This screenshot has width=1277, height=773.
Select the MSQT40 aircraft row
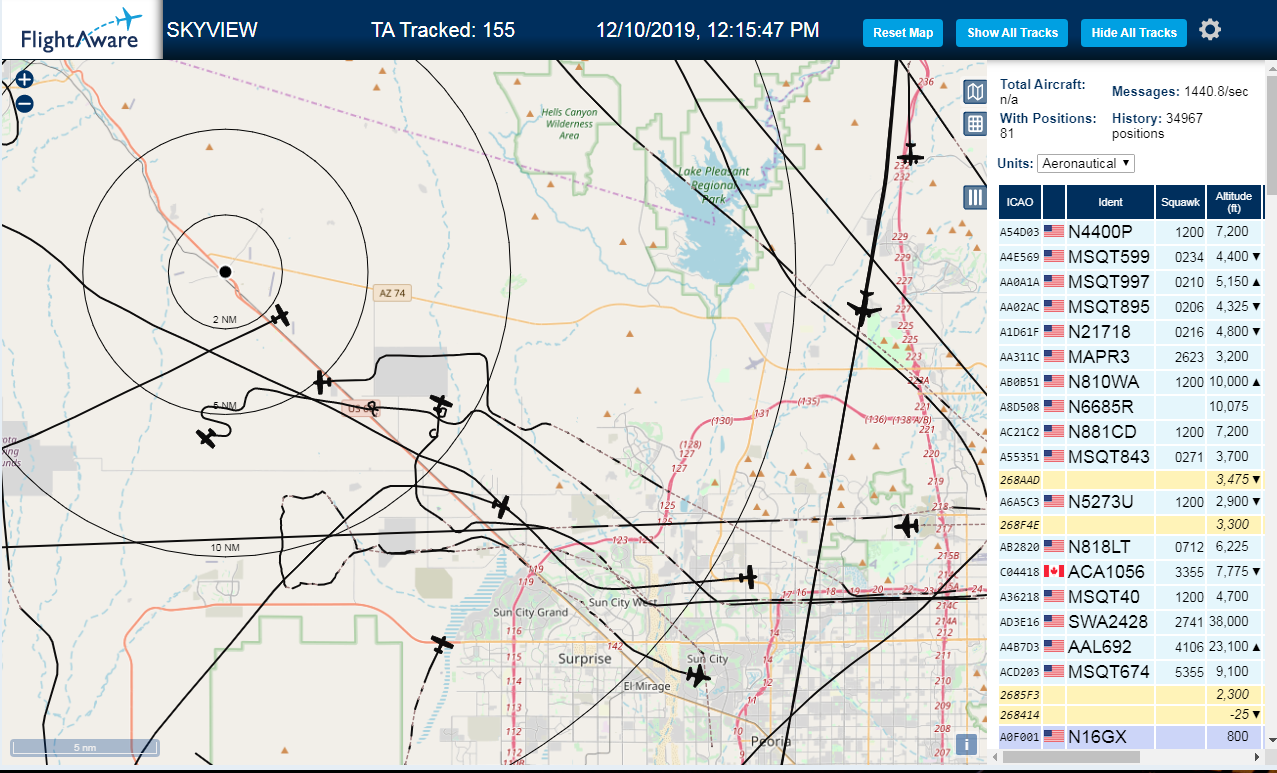[x=1130, y=596]
